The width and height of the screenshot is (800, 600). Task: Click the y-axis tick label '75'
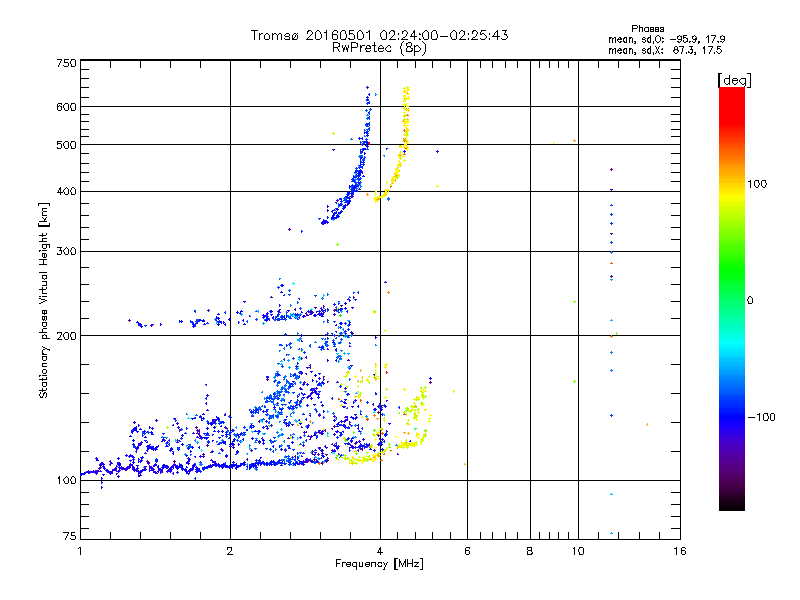pos(70,536)
